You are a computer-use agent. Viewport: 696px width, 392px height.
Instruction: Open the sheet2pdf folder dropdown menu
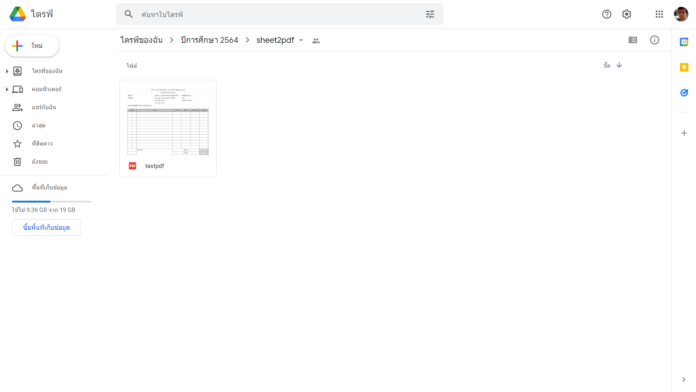coord(301,40)
